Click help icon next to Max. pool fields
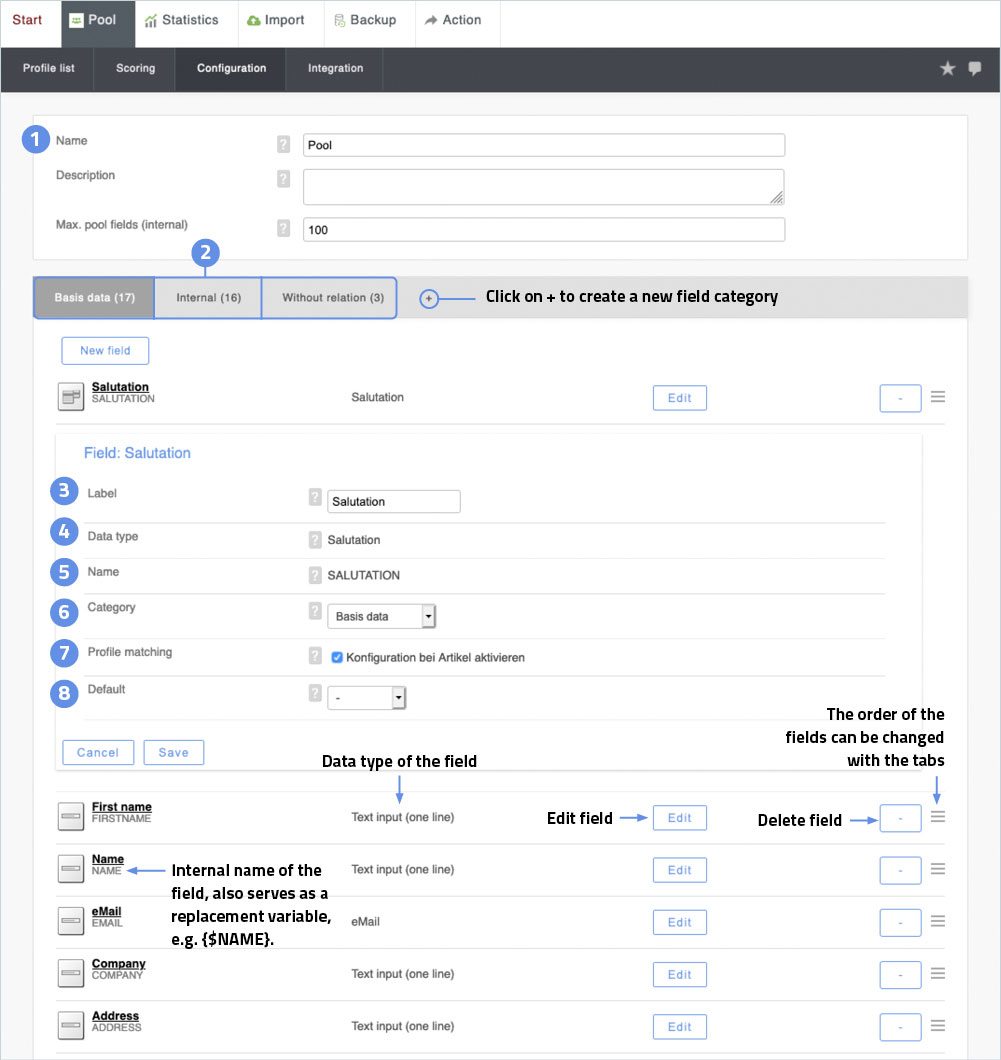The width and height of the screenshot is (1001, 1060). coord(283,229)
